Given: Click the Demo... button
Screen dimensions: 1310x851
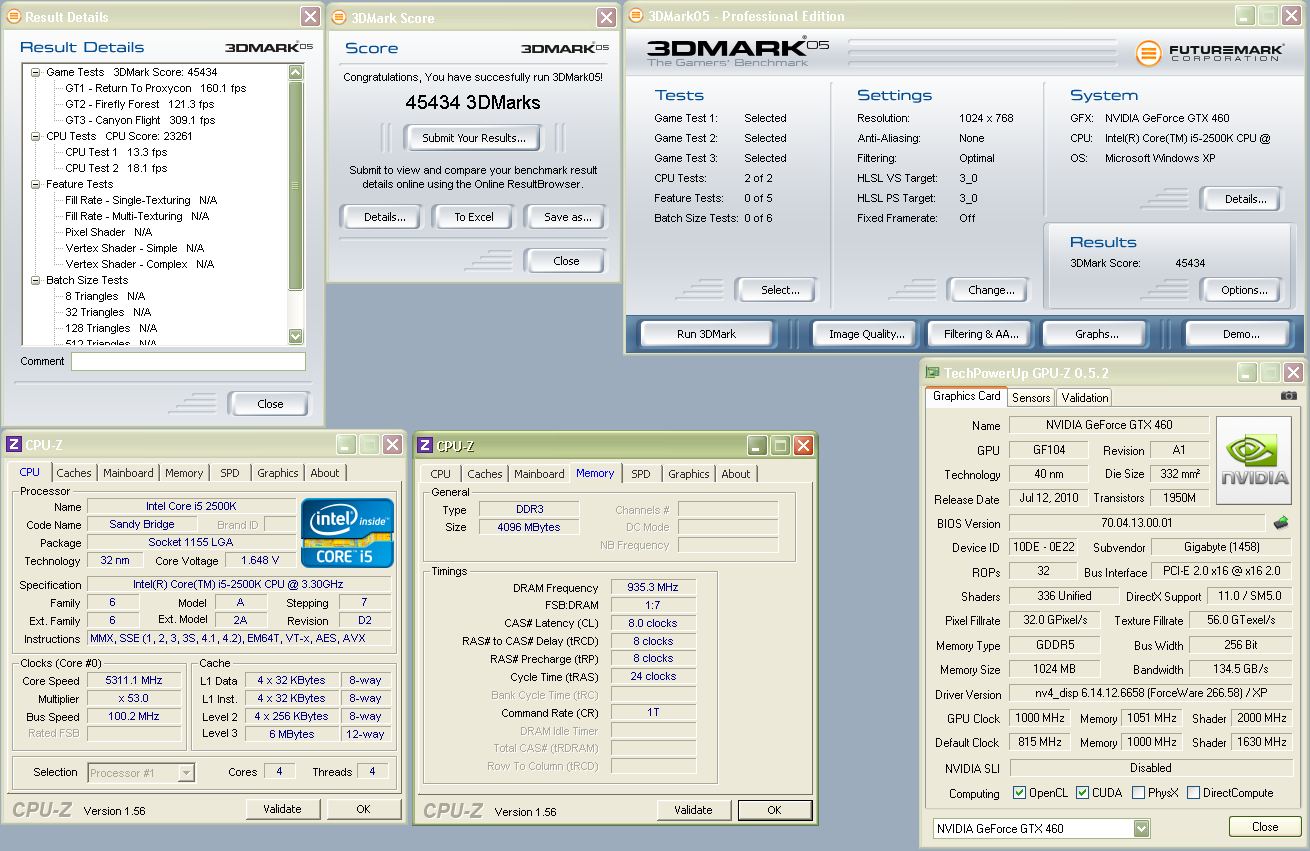Looking at the screenshot, I should pyautogui.click(x=1241, y=334).
